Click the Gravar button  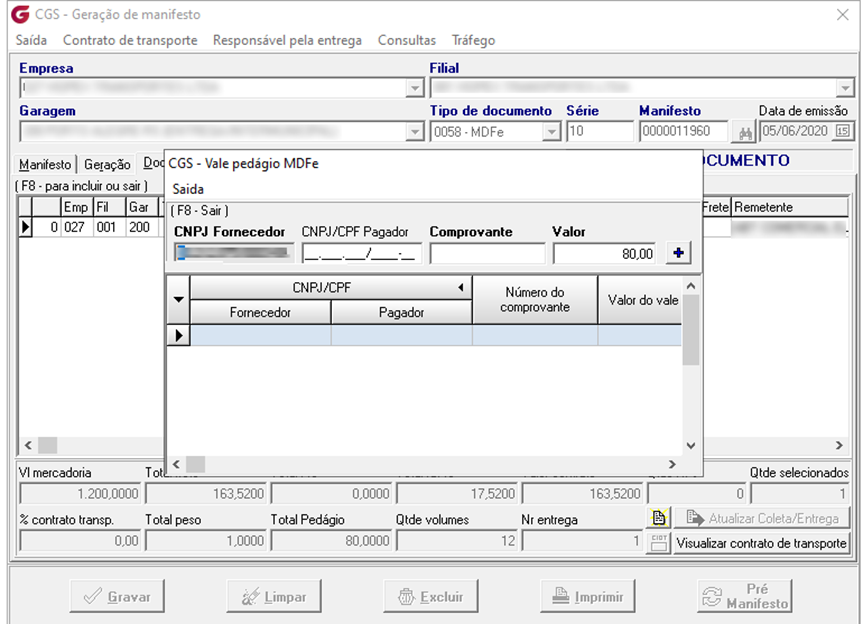(x=117, y=596)
